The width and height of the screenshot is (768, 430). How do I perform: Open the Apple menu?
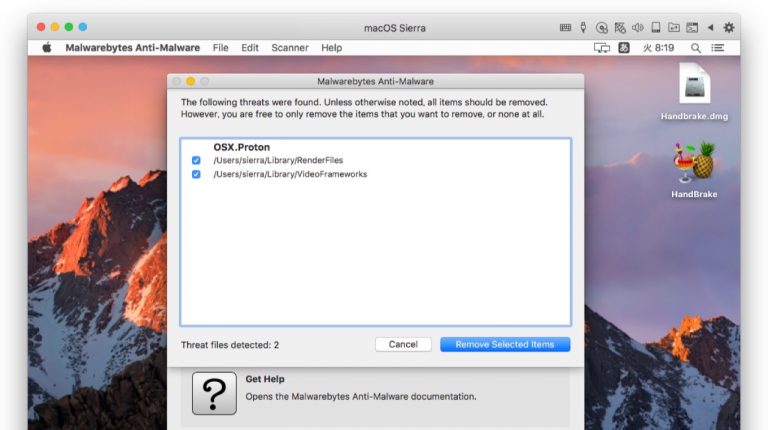click(x=46, y=48)
